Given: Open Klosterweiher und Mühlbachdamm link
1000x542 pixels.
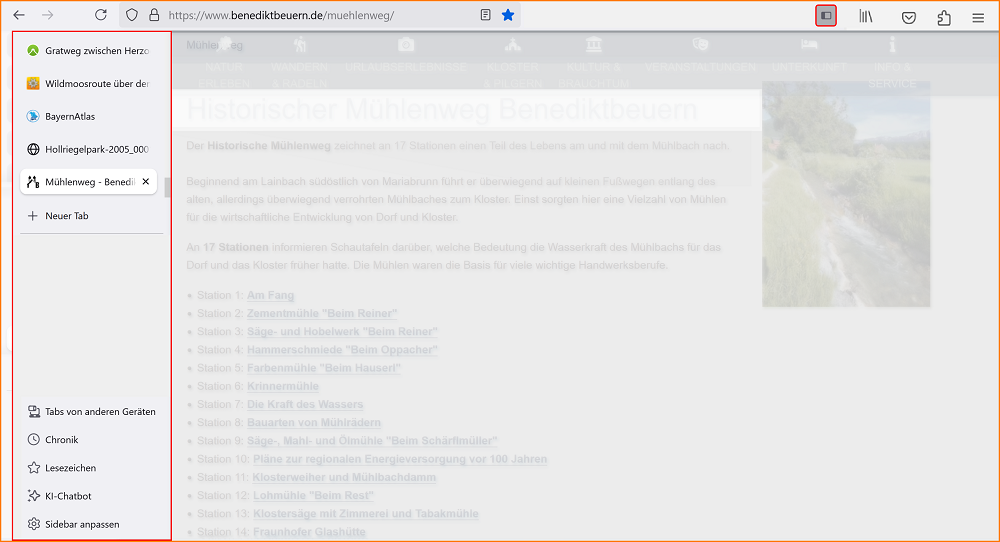Looking at the screenshot, I should [x=344, y=477].
